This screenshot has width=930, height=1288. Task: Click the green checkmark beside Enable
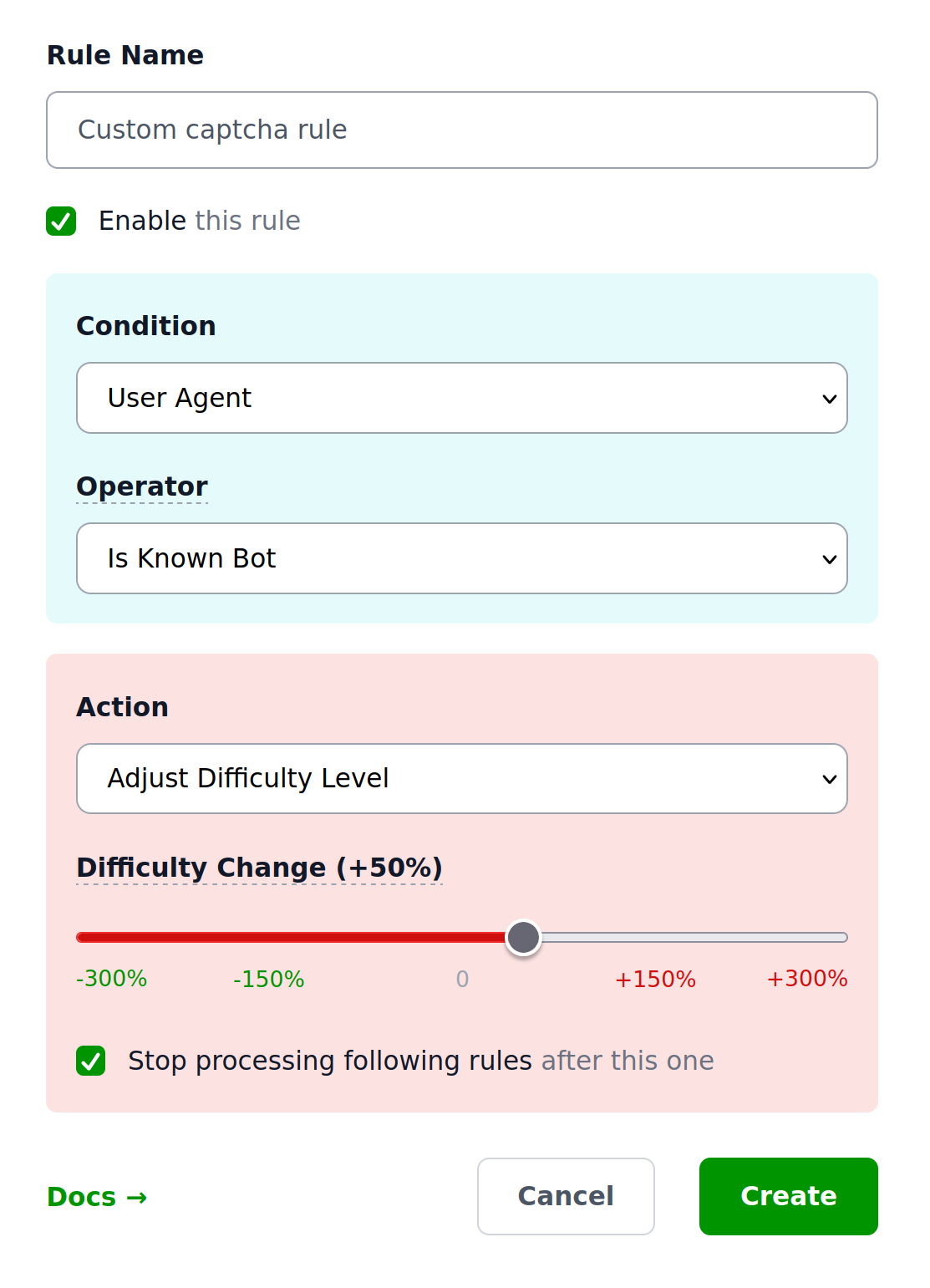coord(60,221)
